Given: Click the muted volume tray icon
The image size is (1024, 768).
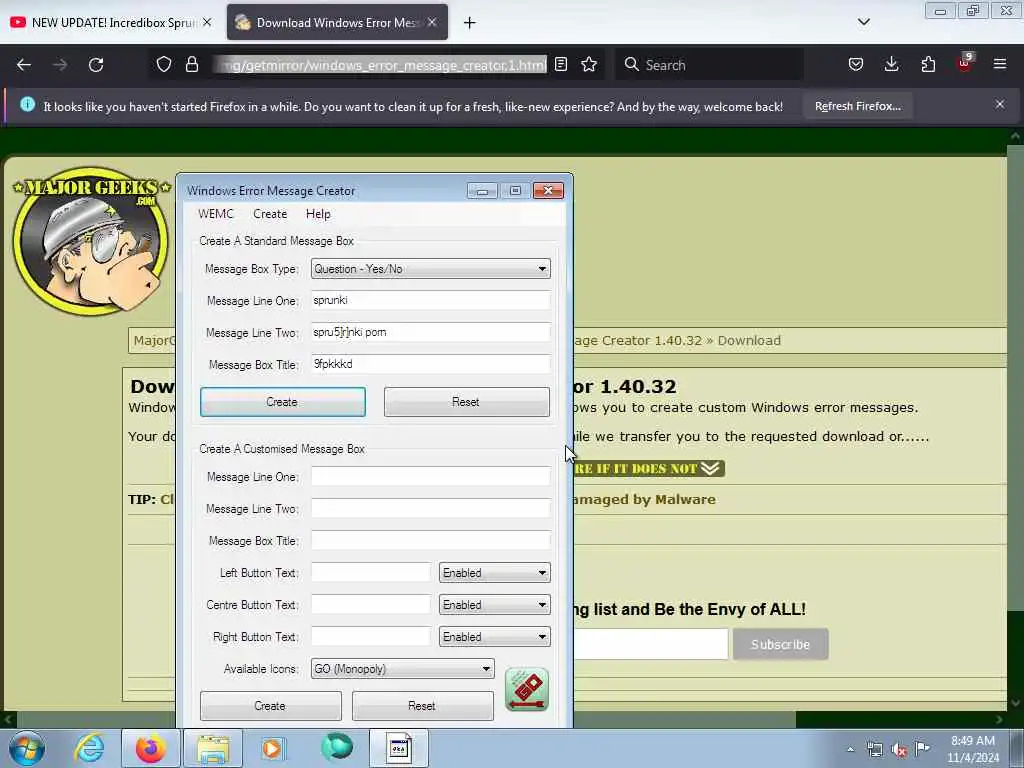Looking at the screenshot, I should [x=899, y=750].
